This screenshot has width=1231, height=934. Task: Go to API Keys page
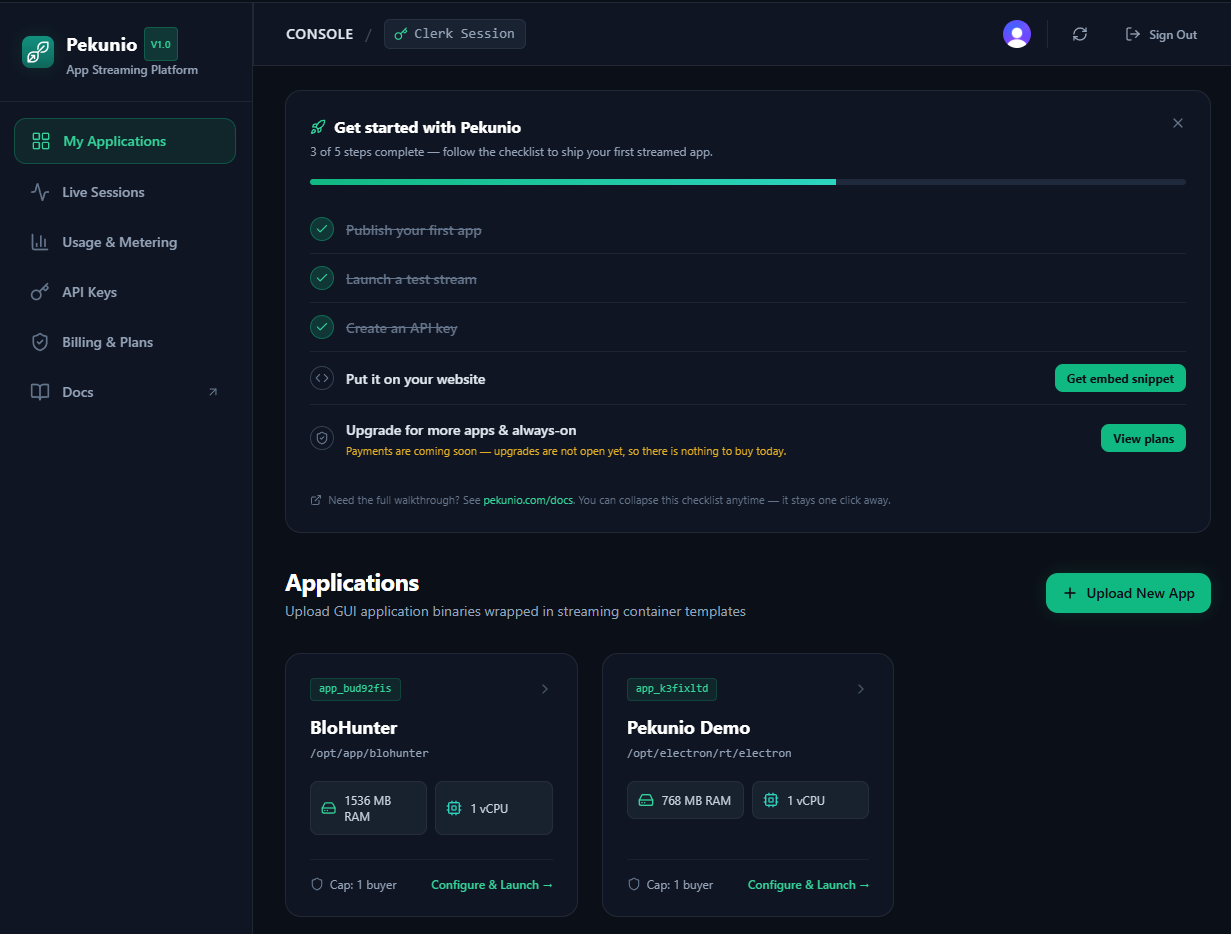pyautogui.click(x=125, y=292)
